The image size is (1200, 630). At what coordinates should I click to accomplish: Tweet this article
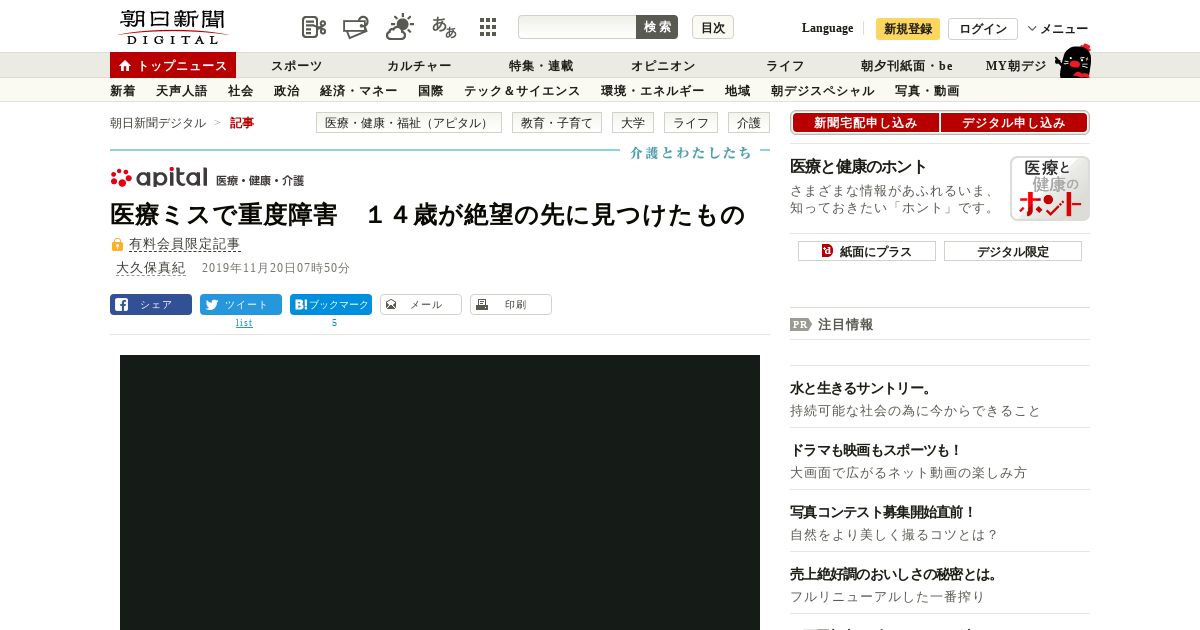tap(241, 305)
